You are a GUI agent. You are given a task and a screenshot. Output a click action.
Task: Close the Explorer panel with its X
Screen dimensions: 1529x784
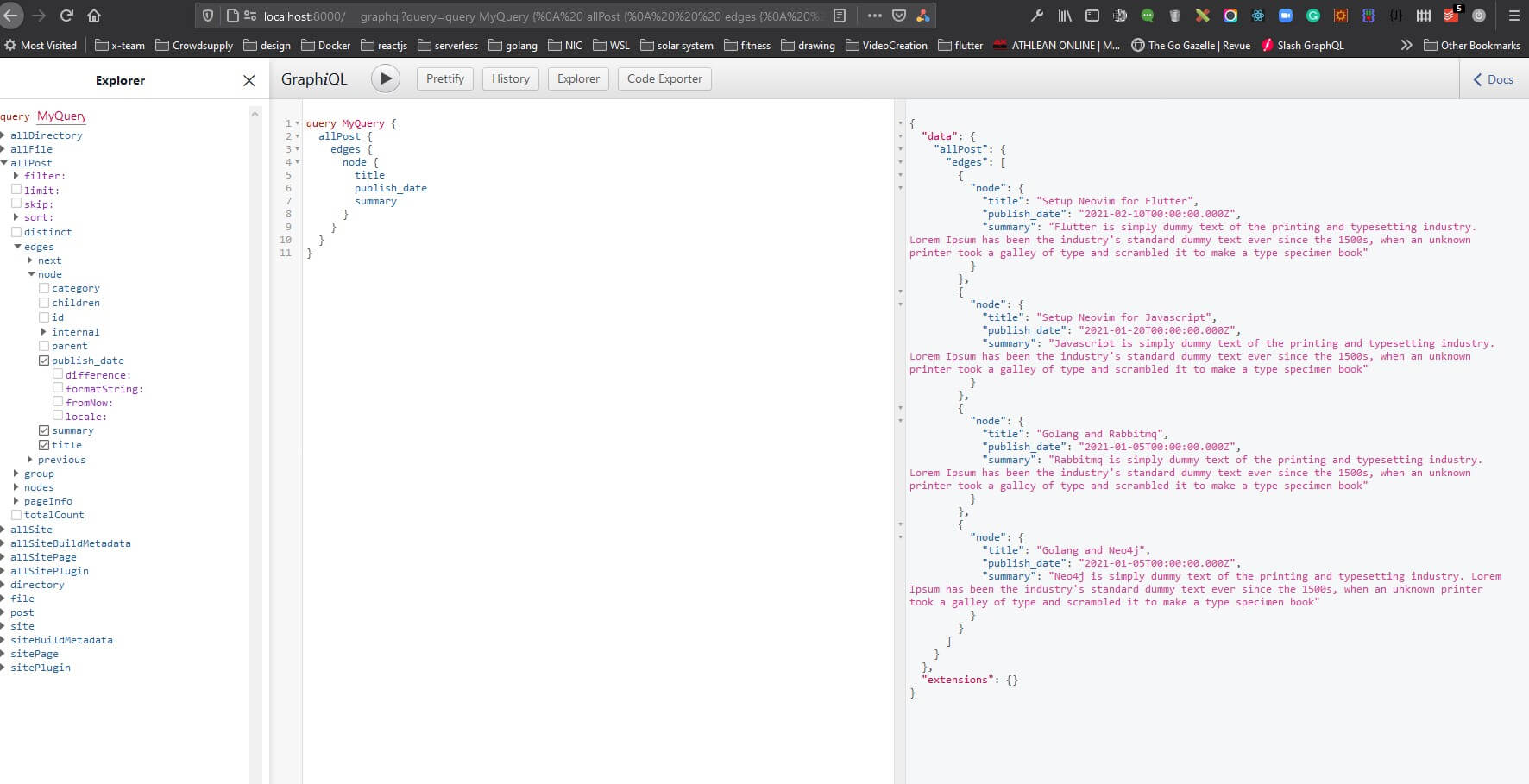[249, 80]
